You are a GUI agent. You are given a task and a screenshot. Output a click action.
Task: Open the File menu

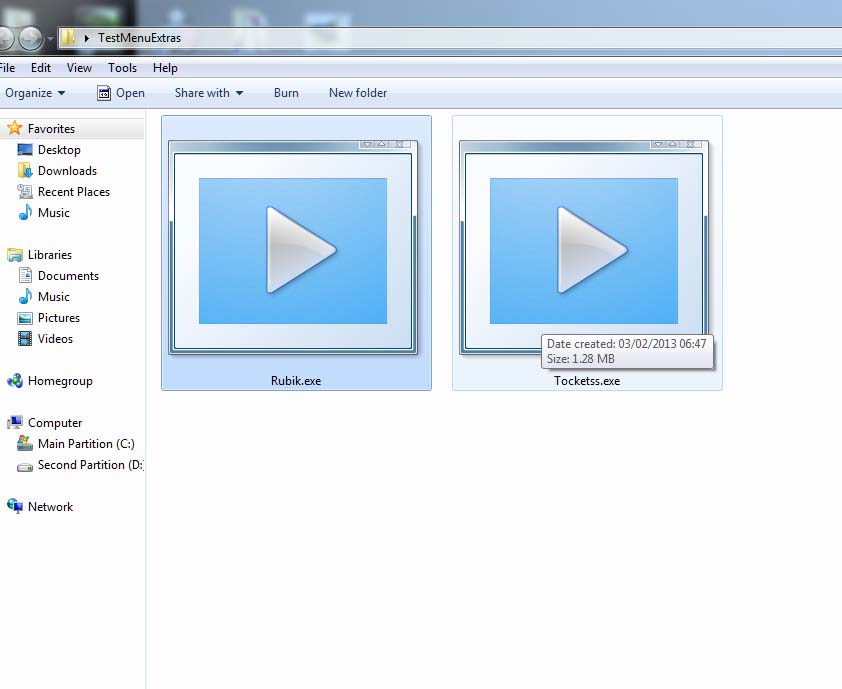(7, 68)
